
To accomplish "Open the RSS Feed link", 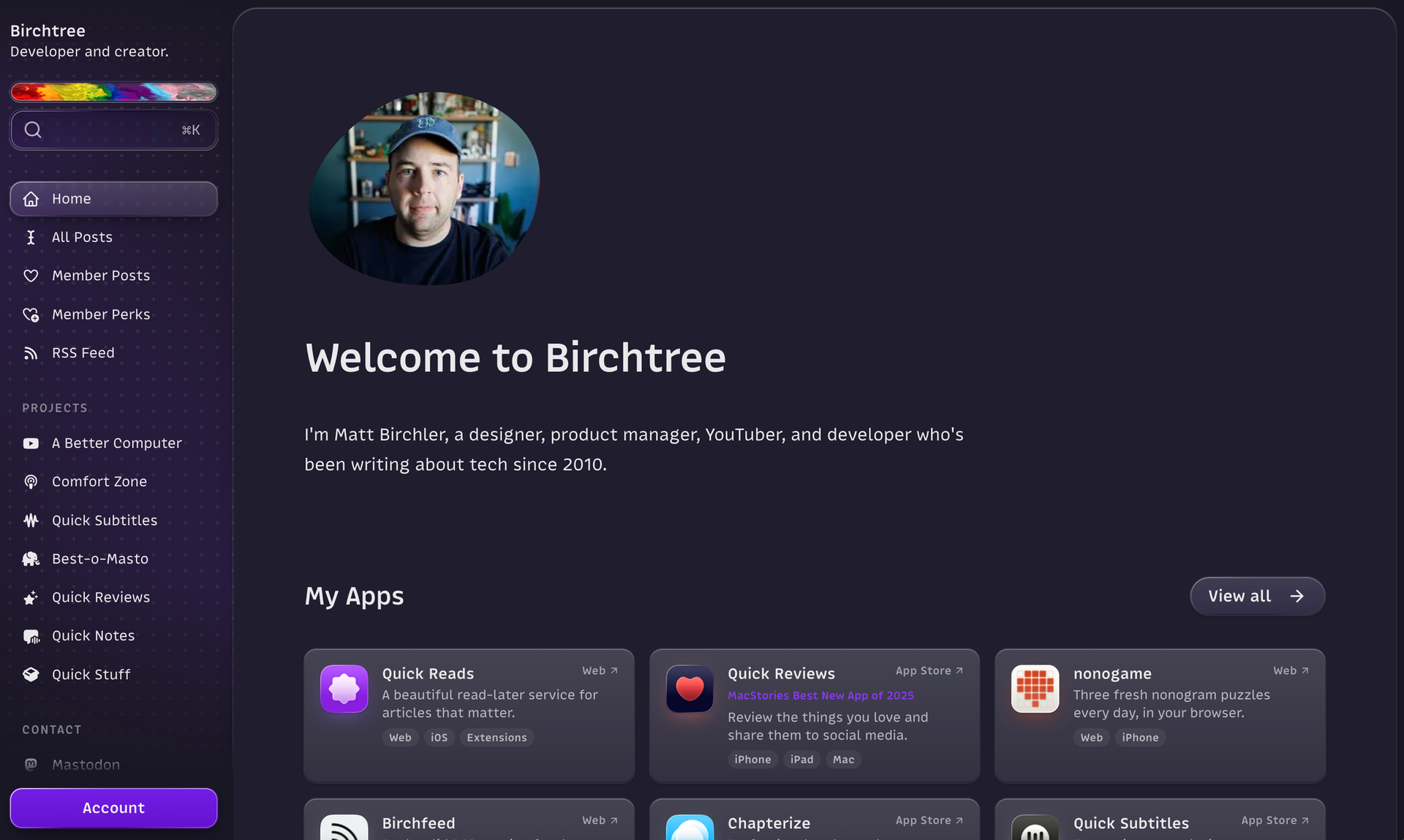I will pos(113,353).
